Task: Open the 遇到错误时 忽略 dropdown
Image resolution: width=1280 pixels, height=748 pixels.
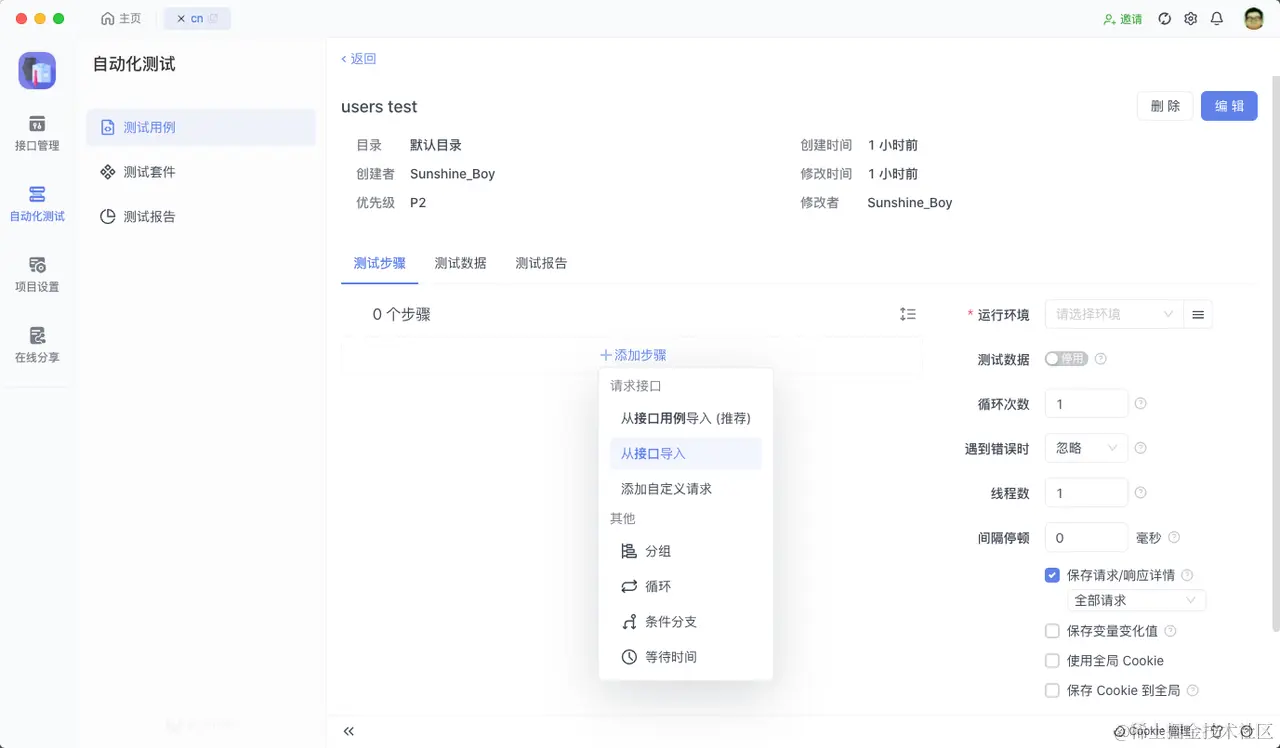Action: (x=1086, y=448)
